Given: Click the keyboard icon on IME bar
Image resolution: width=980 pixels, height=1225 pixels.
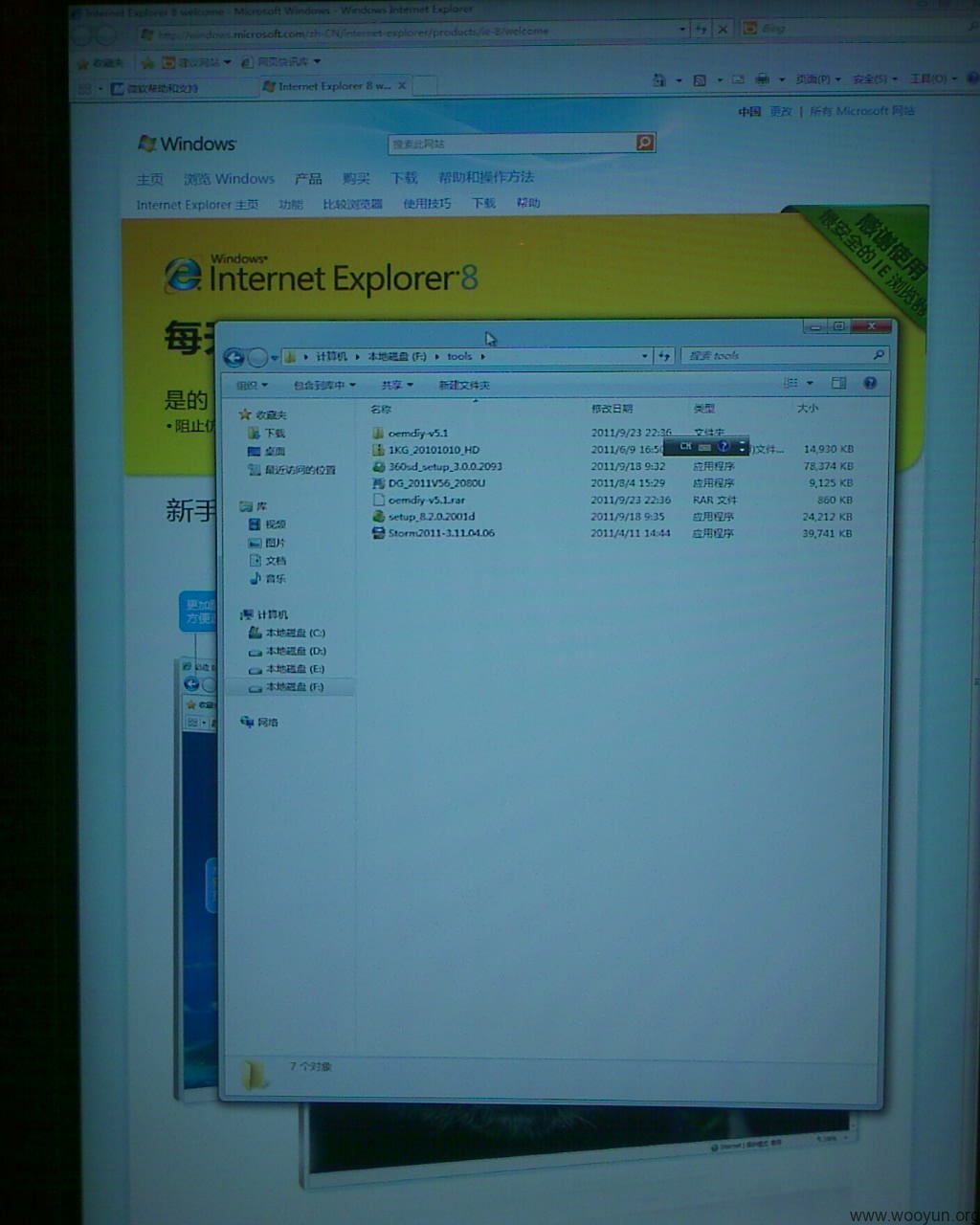Looking at the screenshot, I should pyautogui.click(x=704, y=447).
